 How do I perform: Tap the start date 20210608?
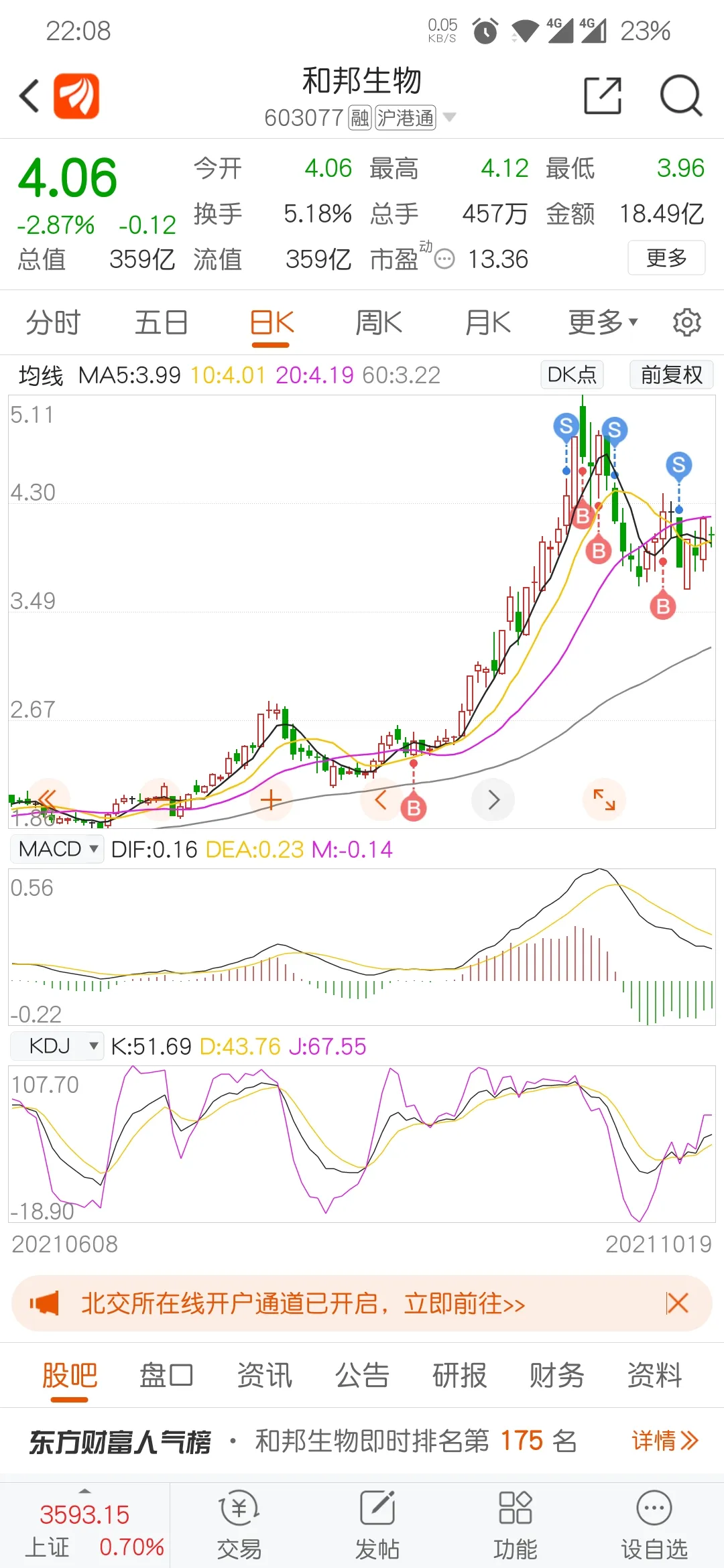point(64,1244)
